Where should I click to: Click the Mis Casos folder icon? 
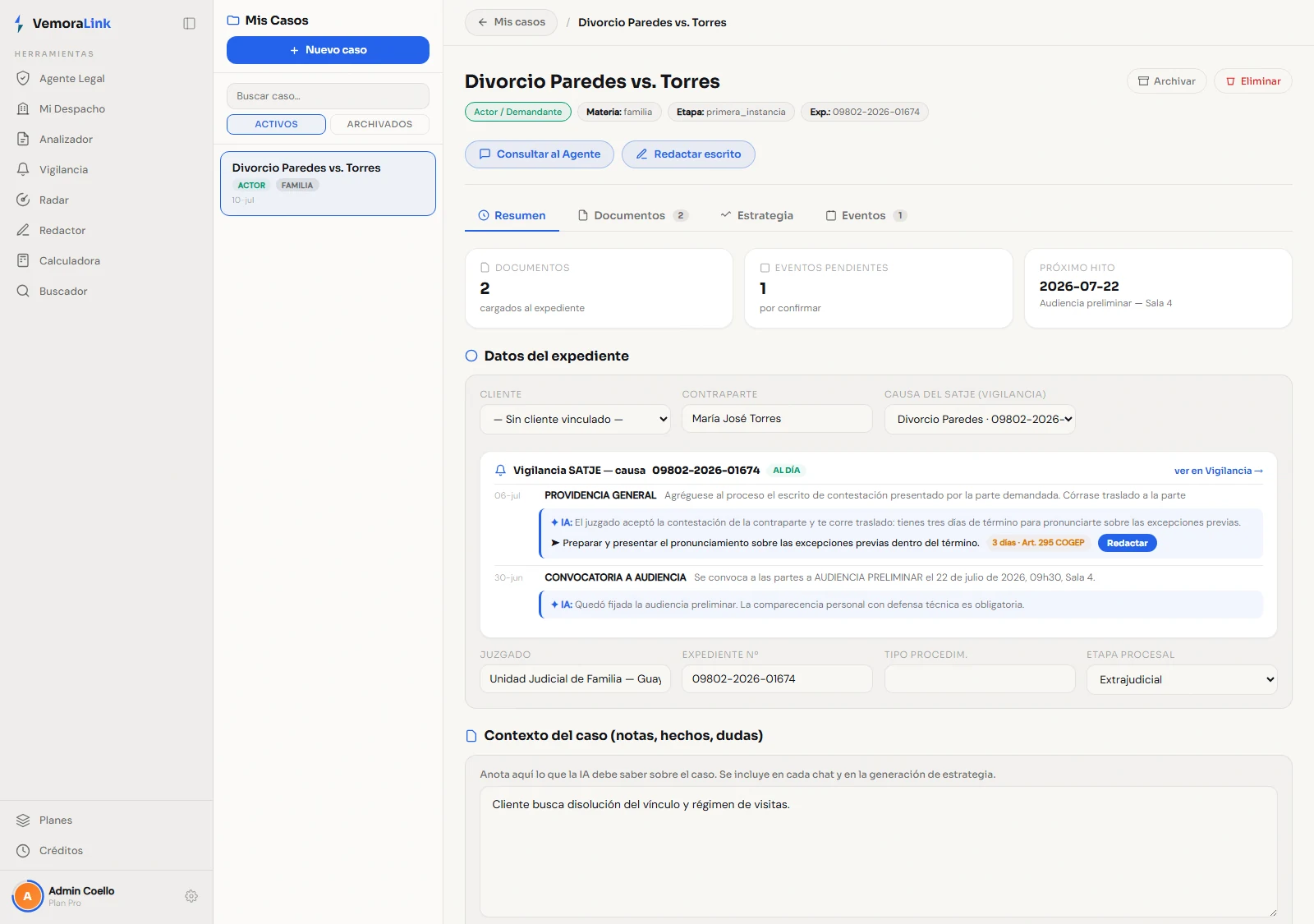coord(233,21)
